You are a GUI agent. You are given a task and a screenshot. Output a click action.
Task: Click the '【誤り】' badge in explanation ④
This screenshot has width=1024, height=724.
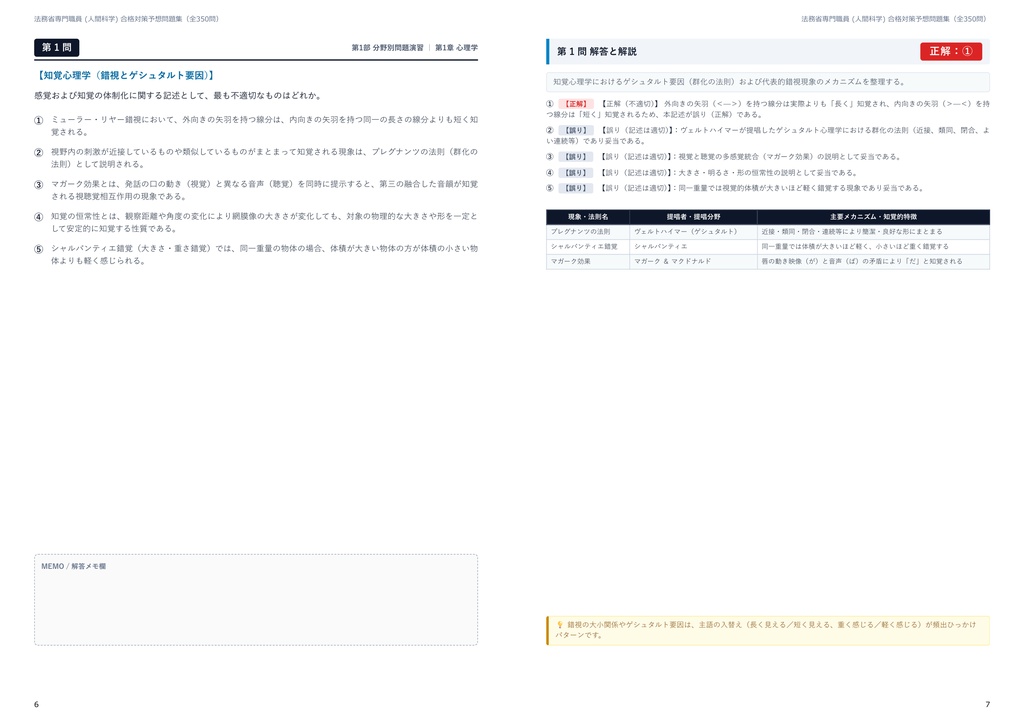pyautogui.click(x=575, y=173)
